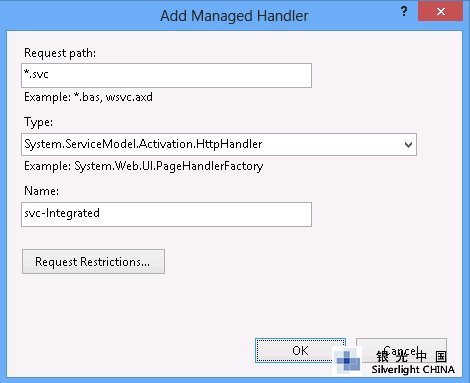
Task: Confirm with the OK button
Action: pyautogui.click(x=300, y=350)
